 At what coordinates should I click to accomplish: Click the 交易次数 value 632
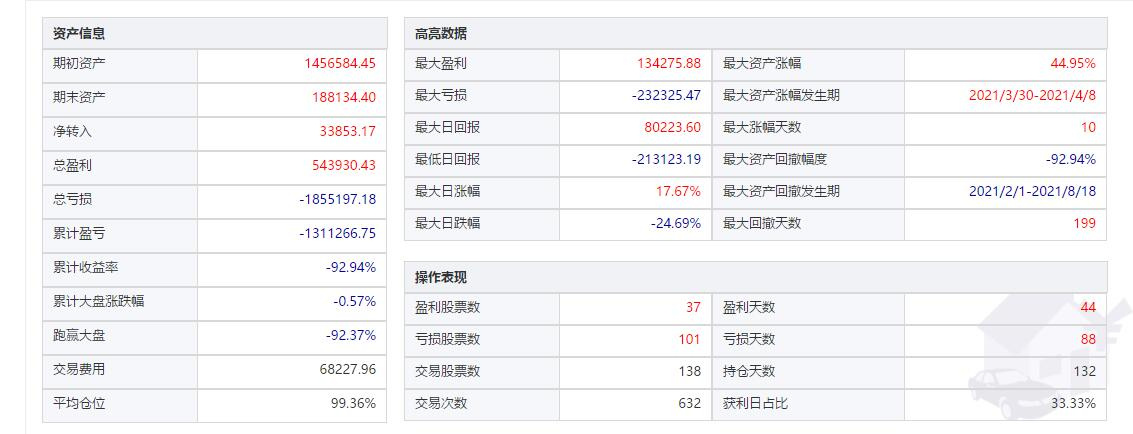point(690,403)
